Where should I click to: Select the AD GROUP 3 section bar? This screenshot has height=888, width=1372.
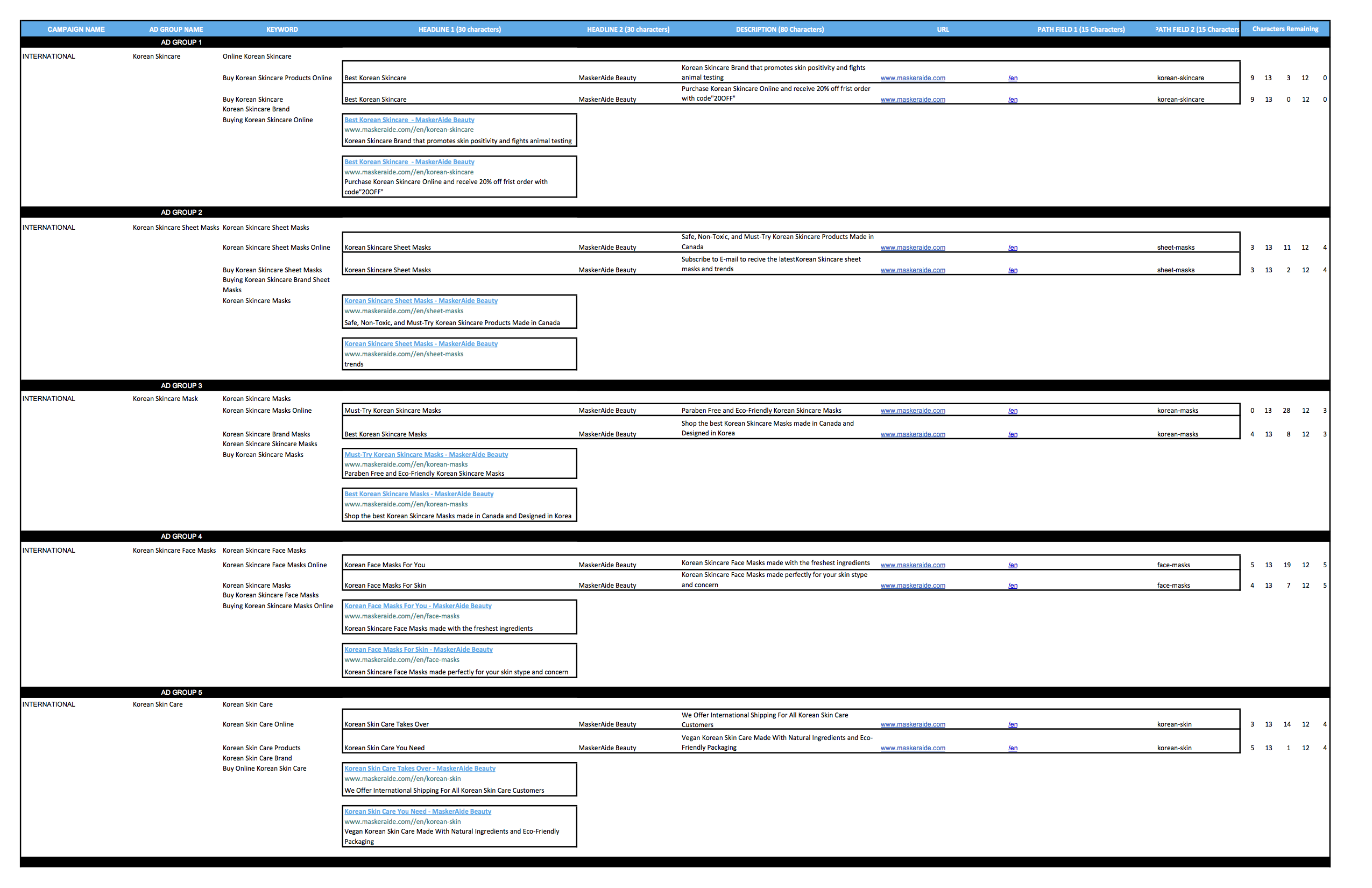coord(181,386)
